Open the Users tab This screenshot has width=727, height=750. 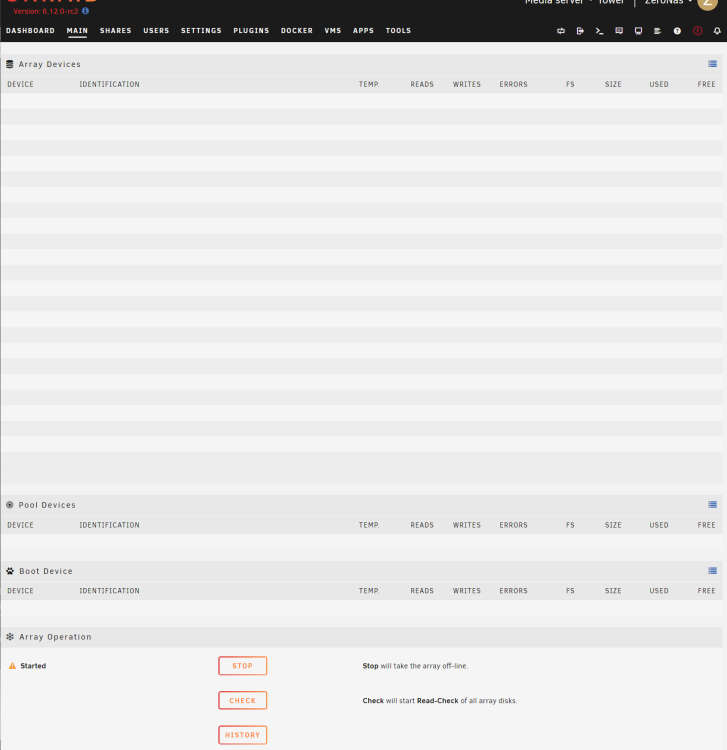click(156, 31)
